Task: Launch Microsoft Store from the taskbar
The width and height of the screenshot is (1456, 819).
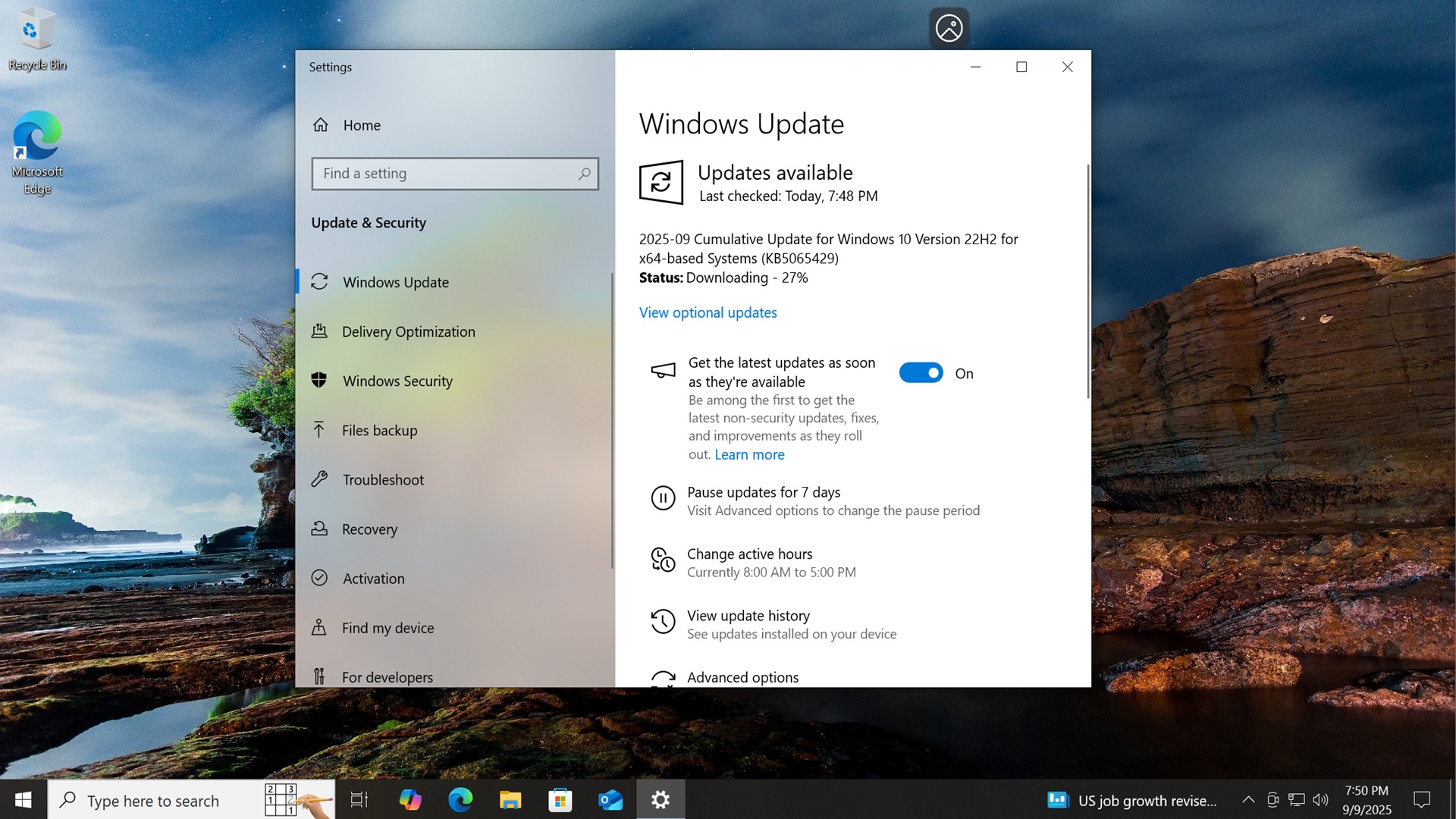Action: click(560, 799)
